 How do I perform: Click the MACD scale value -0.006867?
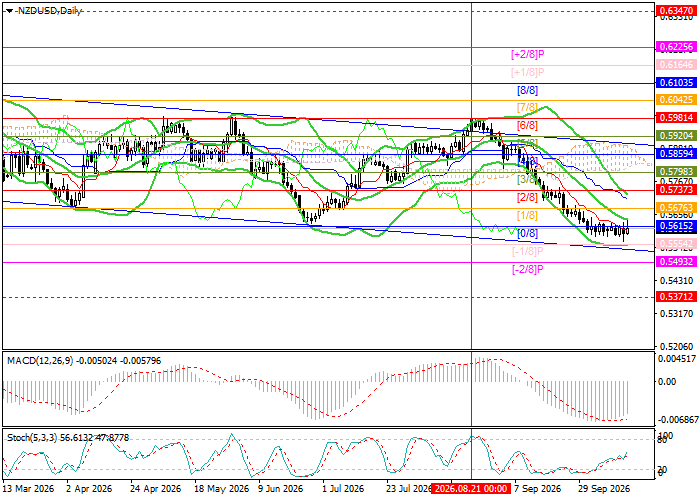(677, 420)
